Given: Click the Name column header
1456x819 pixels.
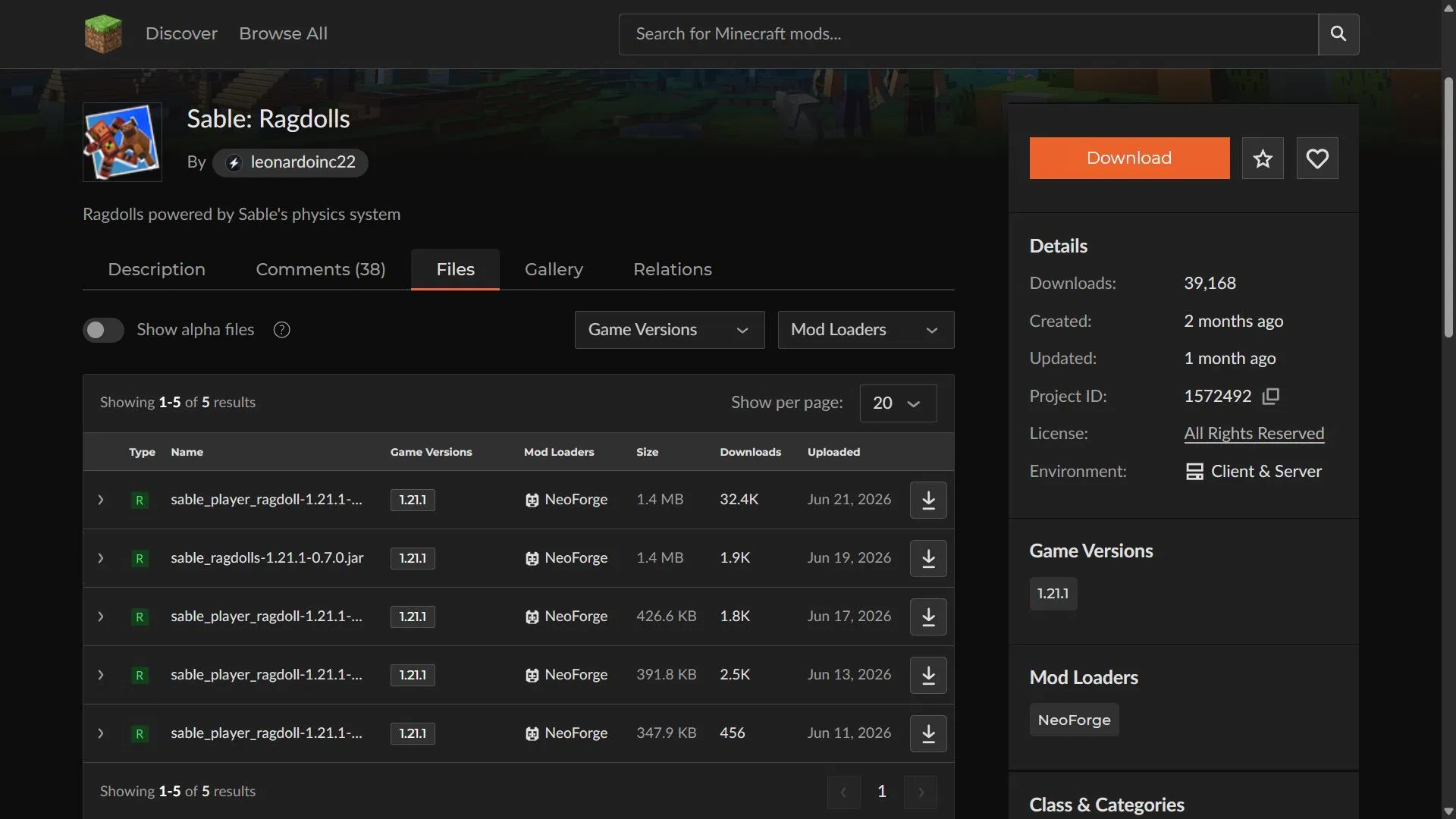Looking at the screenshot, I should pyautogui.click(x=187, y=452).
